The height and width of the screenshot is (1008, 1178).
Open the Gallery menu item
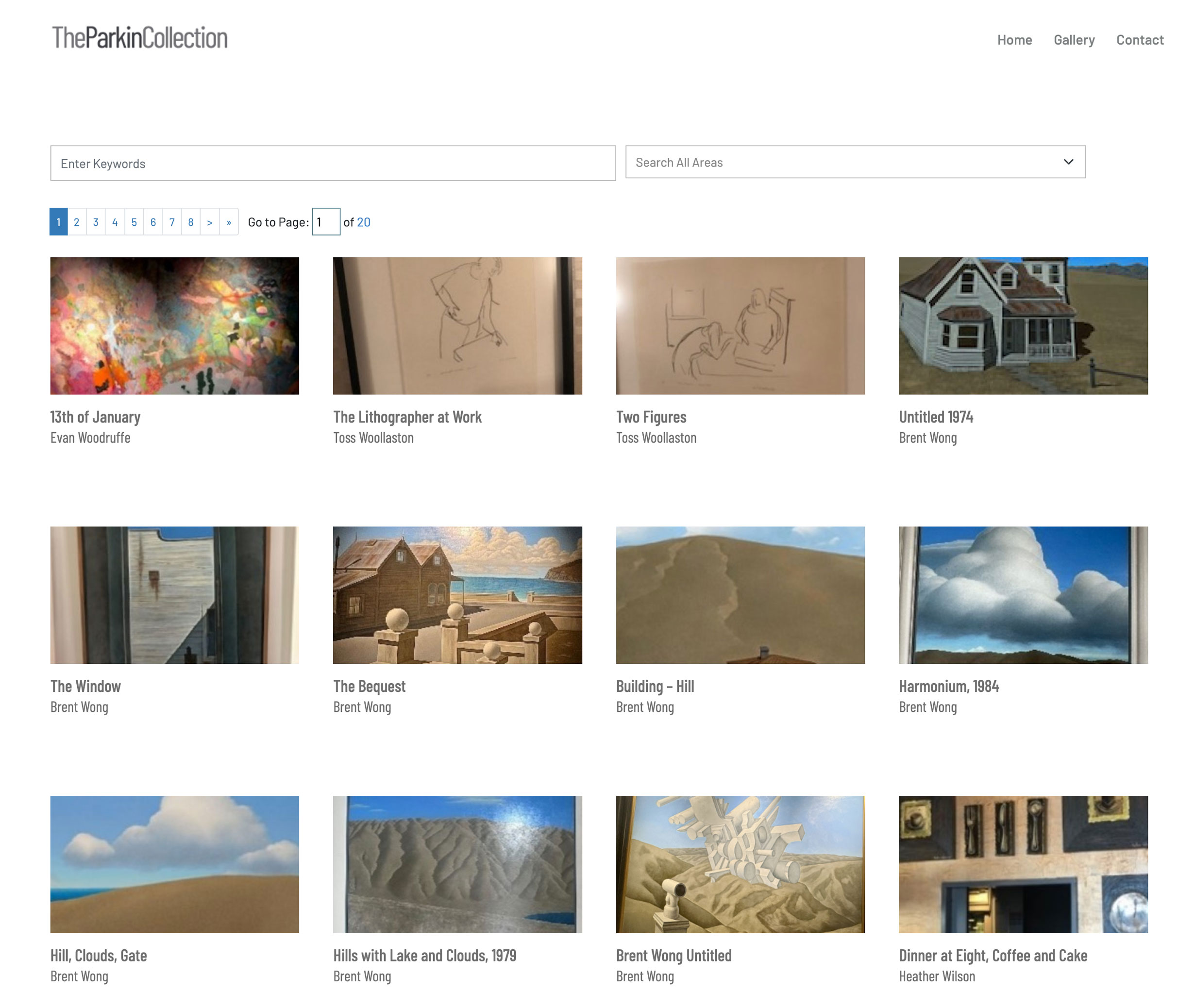(x=1074, y=40)
